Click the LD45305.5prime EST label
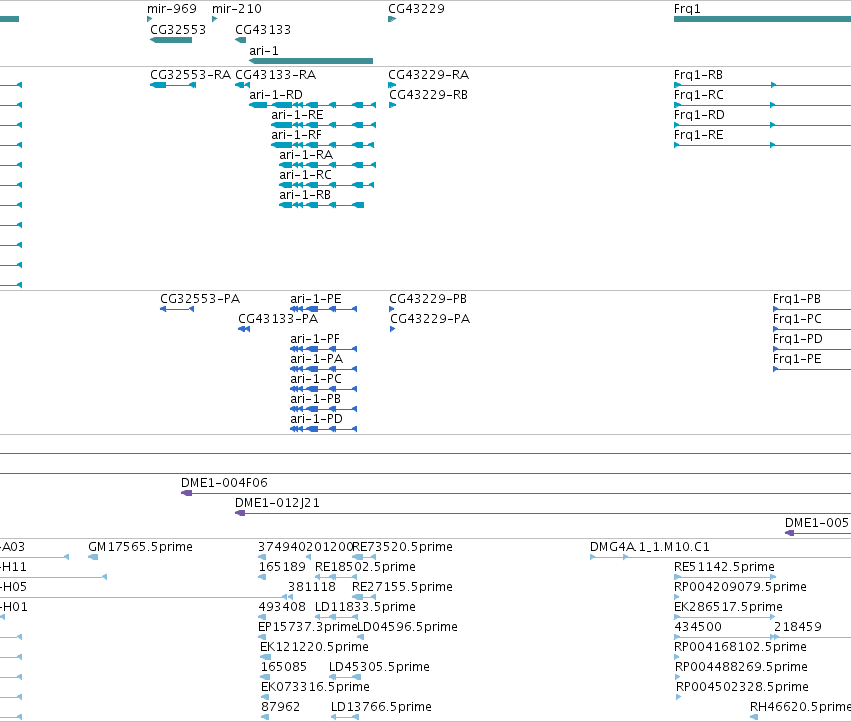The height and width of the screenshot is (722, 851). [379, 667]
